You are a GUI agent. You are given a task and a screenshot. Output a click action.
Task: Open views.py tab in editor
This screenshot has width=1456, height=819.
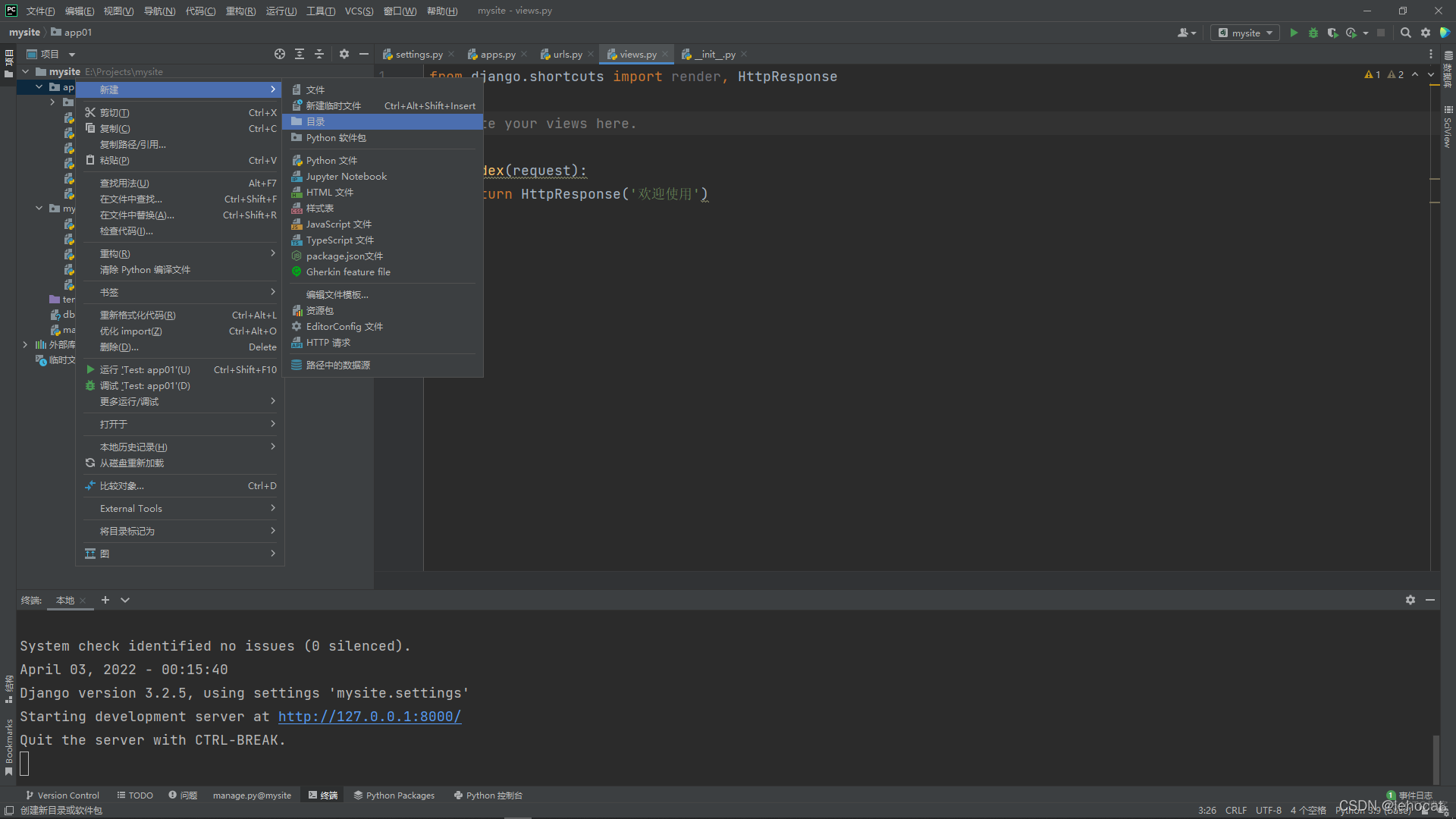coord(636,54)
